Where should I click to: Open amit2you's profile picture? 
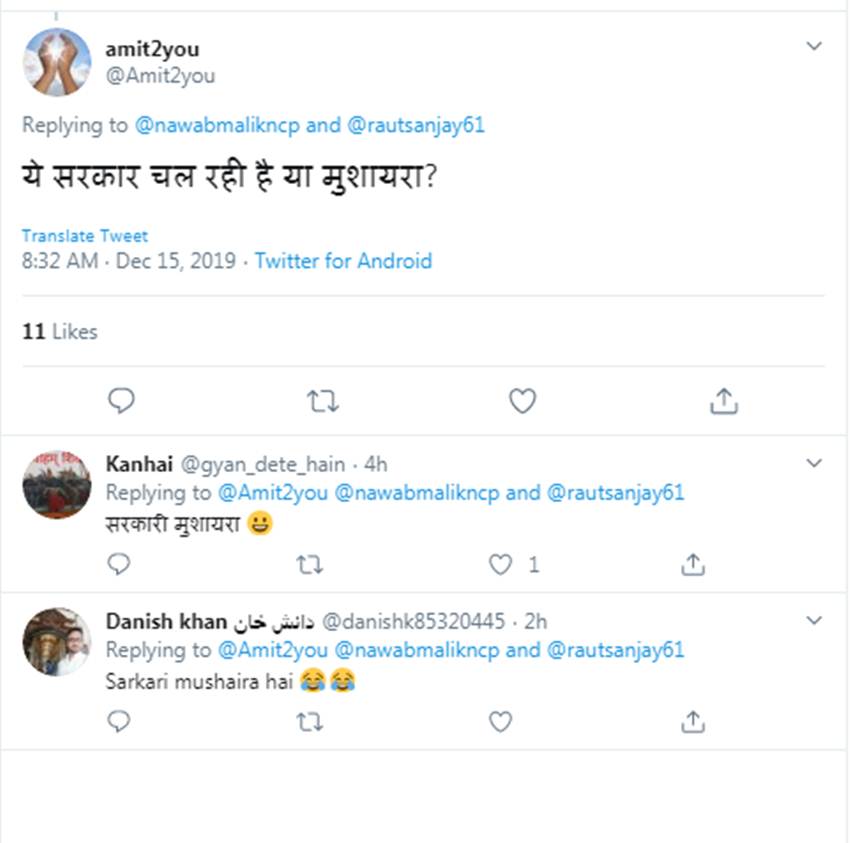[x=57, y=62]
